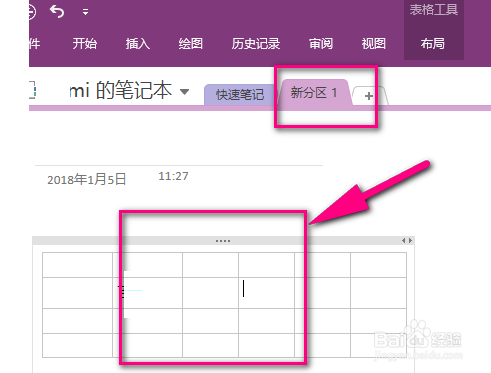Click the container width arrows at right

(407, 240)
